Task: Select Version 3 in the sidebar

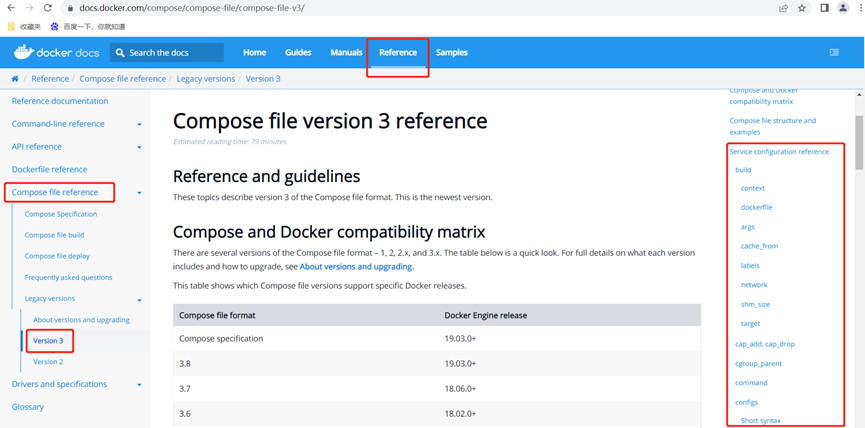Action: pos(48,341)
